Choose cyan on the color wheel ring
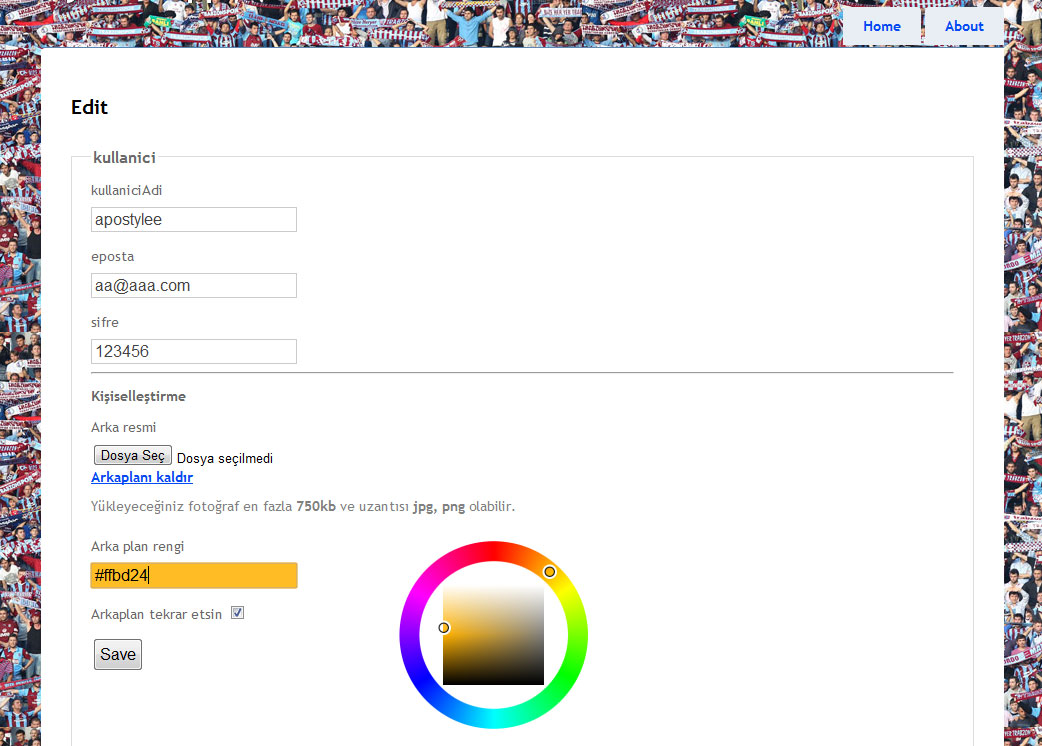 [x=494, y=720]
